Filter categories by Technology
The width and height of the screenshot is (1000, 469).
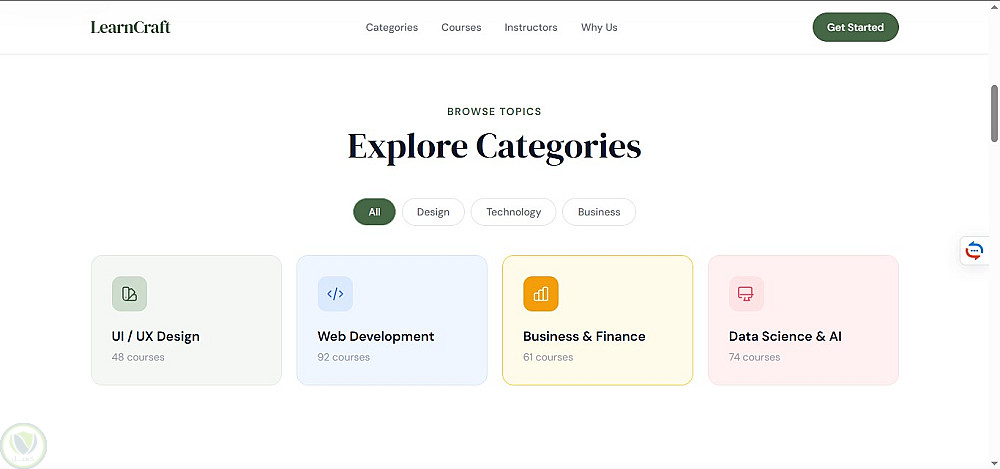(513, 212)
